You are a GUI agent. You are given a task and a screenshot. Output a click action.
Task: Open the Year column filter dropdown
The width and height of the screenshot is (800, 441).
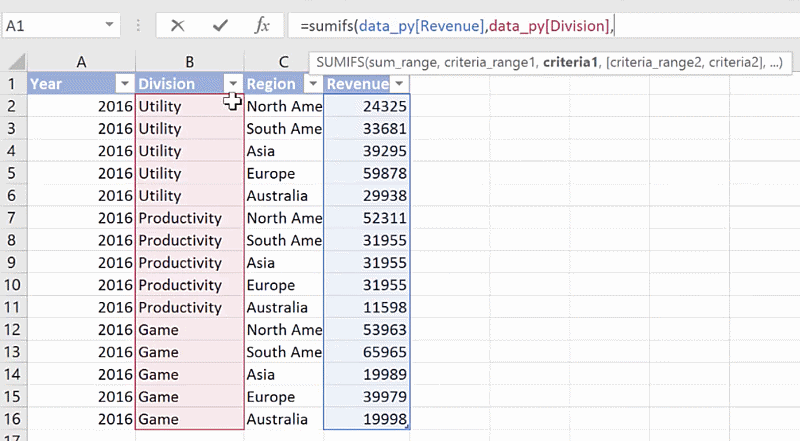(x=125, y=84)
